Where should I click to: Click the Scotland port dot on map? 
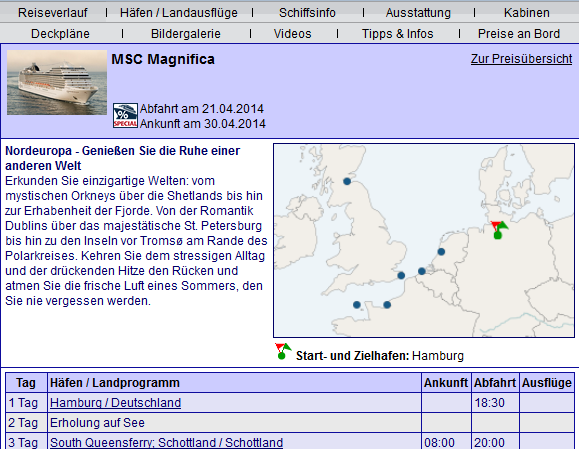tap(347, 181)
